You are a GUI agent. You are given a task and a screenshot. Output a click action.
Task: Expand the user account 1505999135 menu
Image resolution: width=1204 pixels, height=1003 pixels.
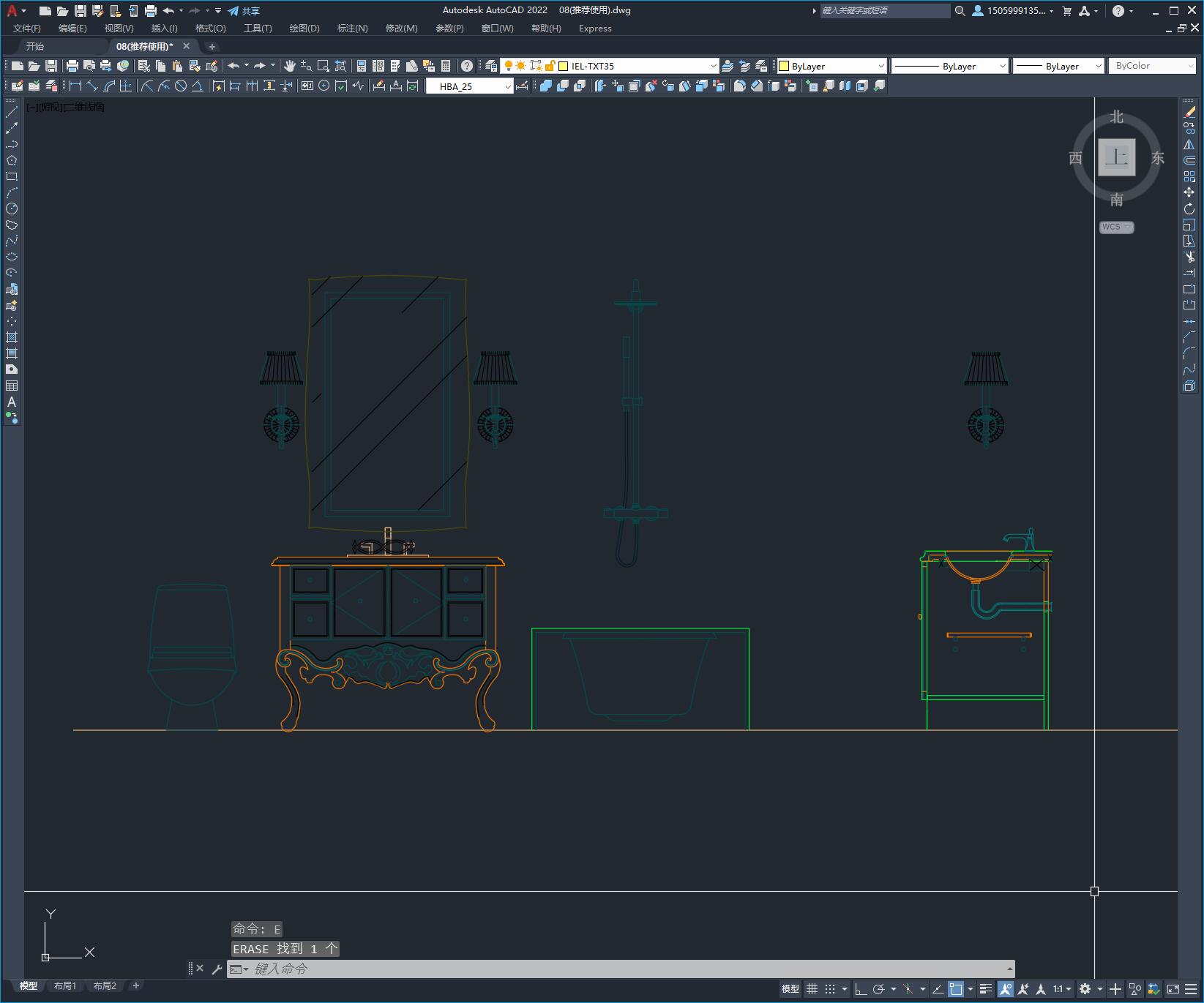1014,11
